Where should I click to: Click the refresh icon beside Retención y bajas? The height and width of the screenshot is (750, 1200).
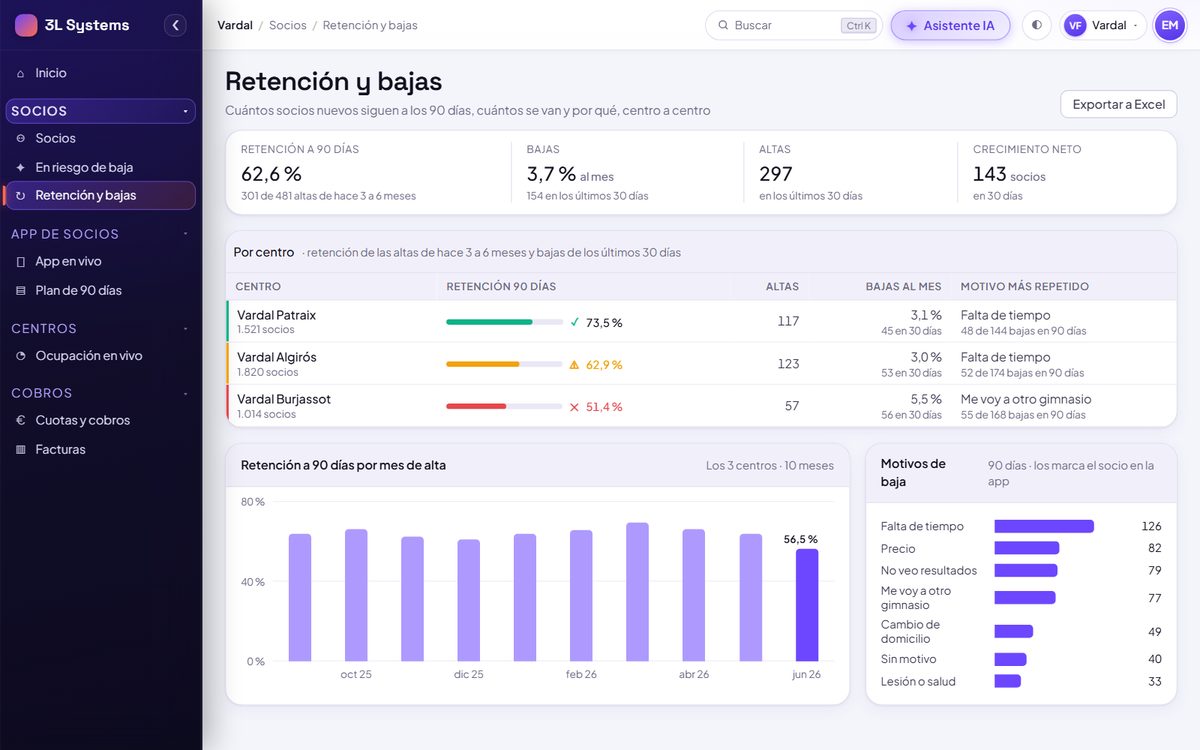click(21, 196)
